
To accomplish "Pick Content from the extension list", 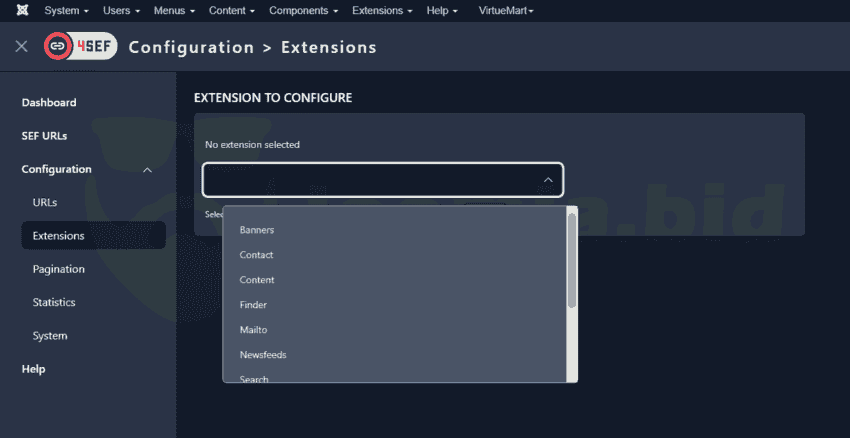I will coord(257,280).
